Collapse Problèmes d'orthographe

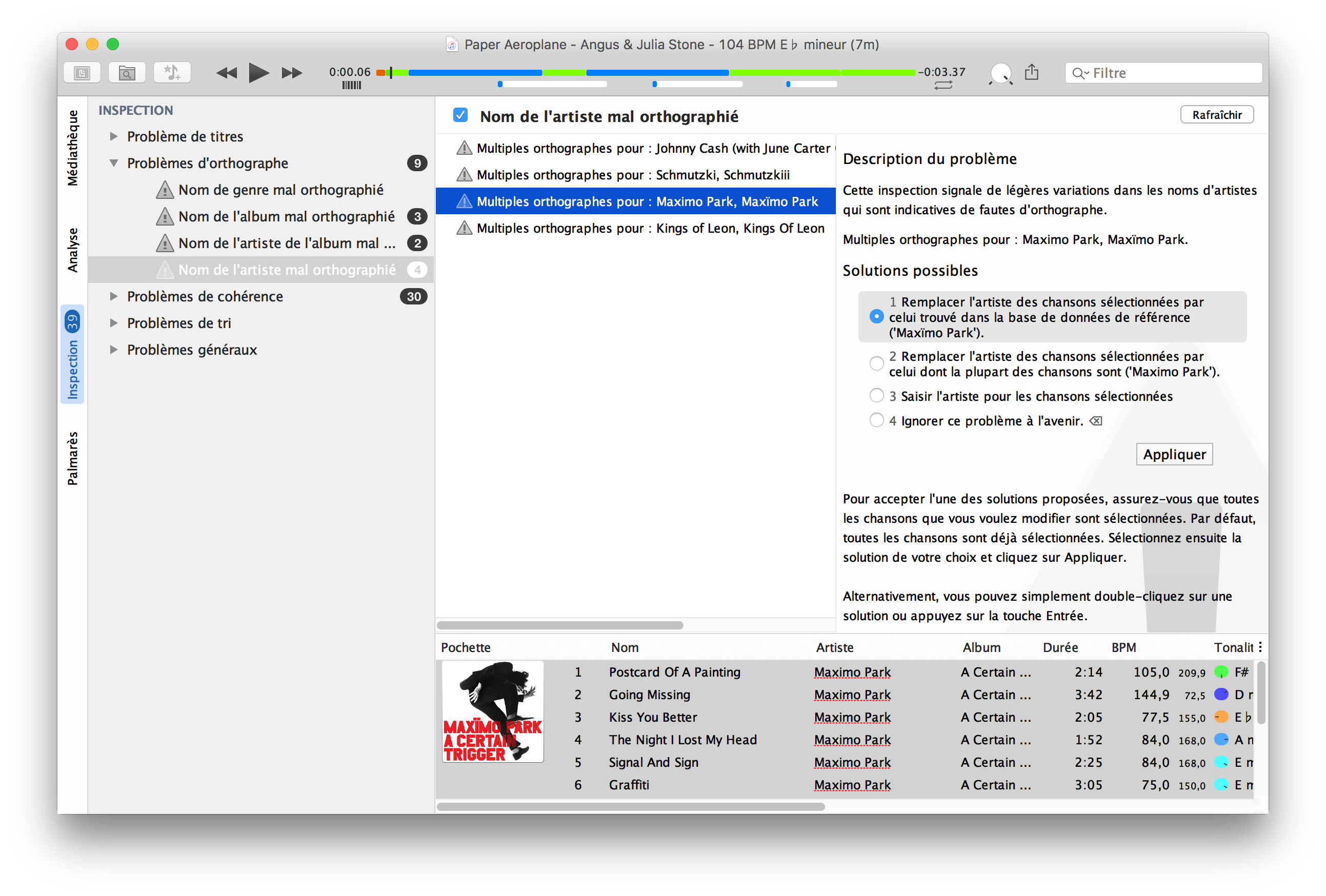tap(113, 163)
